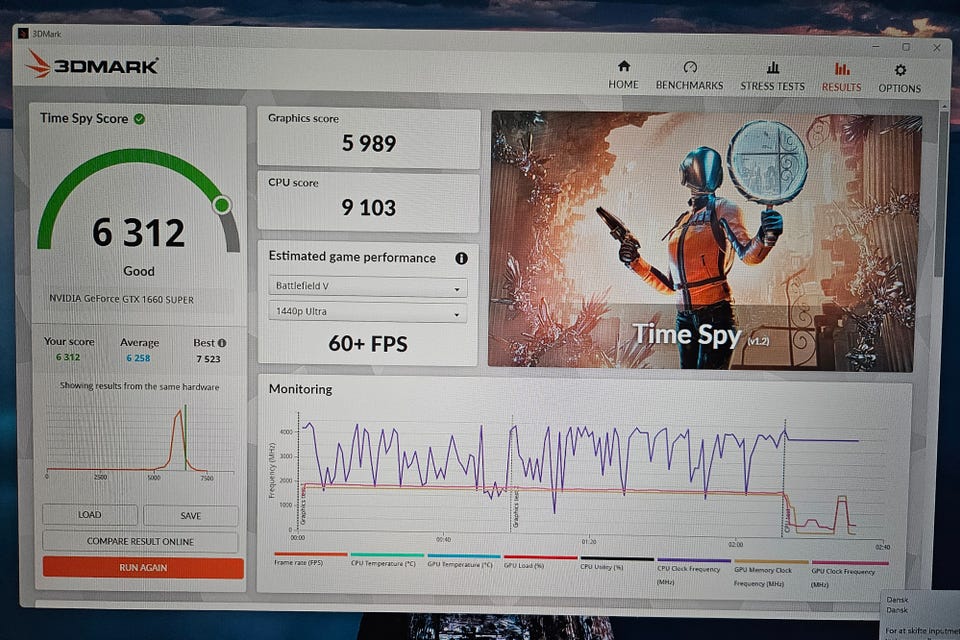Viewport: 960px width, 640px height.
Task: Click Your score value 6 312
Action: (68, 357)
